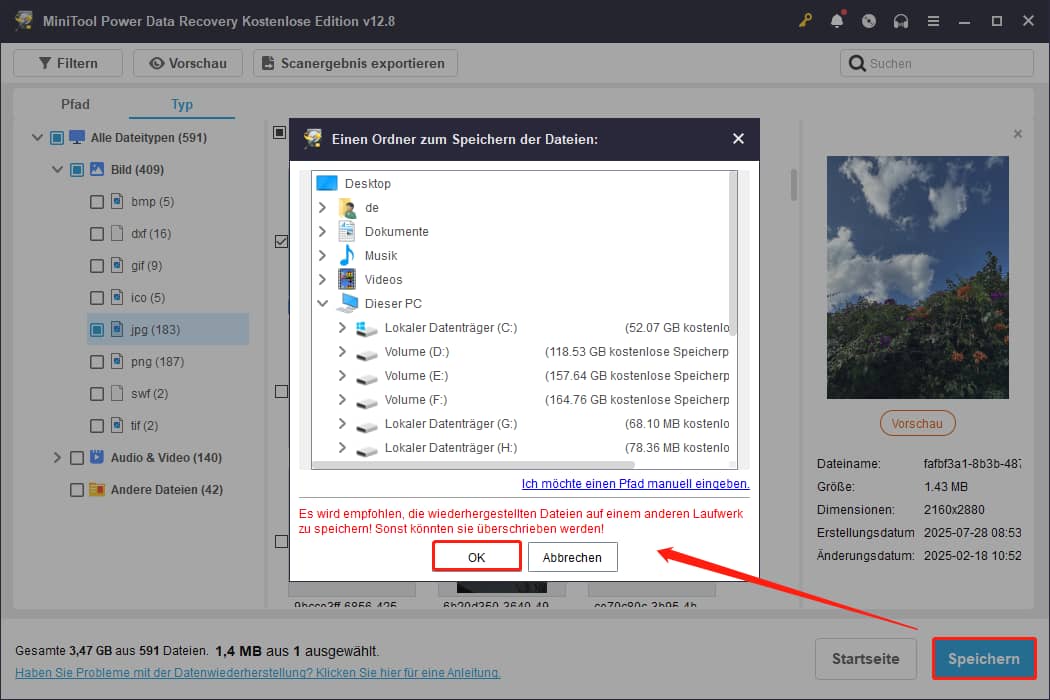Image resolution: width=1050 pixels, height=700 pixels.
Task: Check the png (187) file type checkbox
Action: (96, 361)
